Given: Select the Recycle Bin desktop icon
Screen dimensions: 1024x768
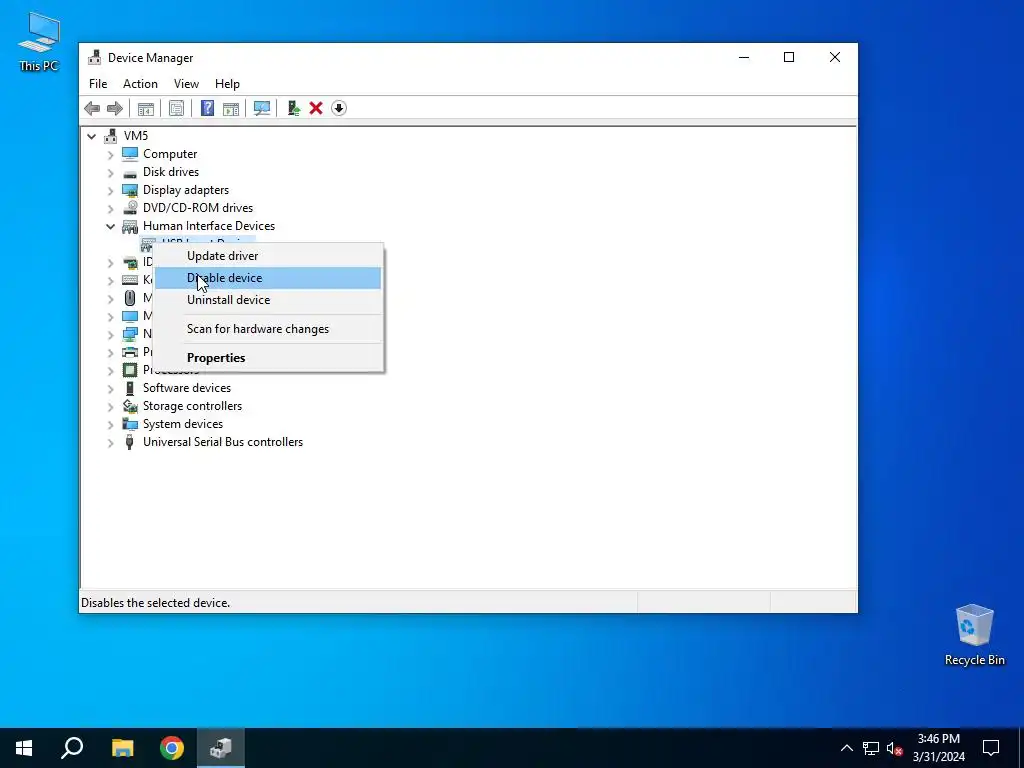Looking at the screenshot, I should (x=974, y=635).
